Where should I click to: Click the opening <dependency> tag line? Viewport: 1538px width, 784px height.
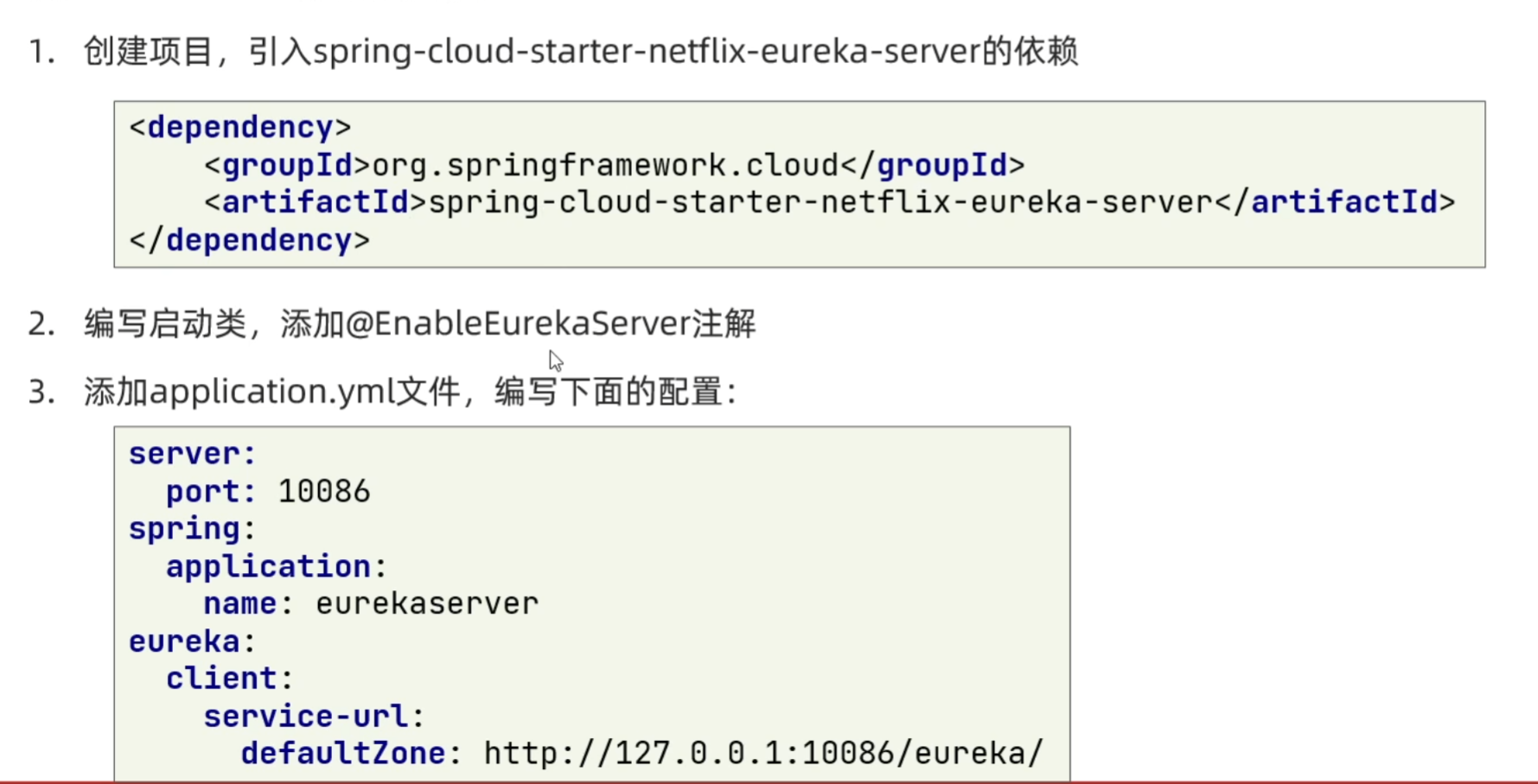[x=240, y=128]
